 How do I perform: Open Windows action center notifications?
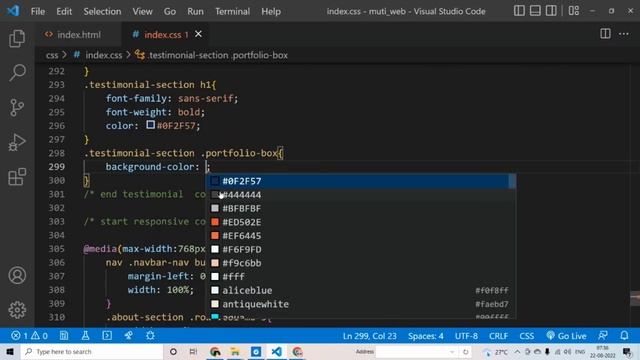627,352
